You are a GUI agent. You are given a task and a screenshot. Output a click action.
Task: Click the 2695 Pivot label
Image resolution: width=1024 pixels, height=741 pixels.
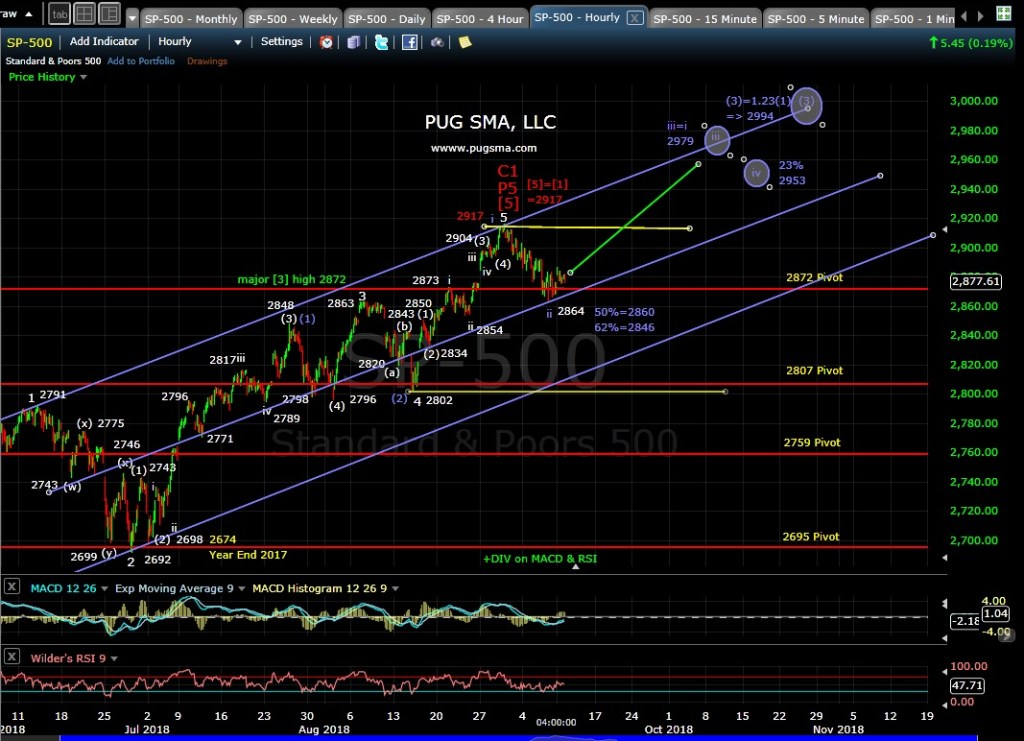(810, 536)
